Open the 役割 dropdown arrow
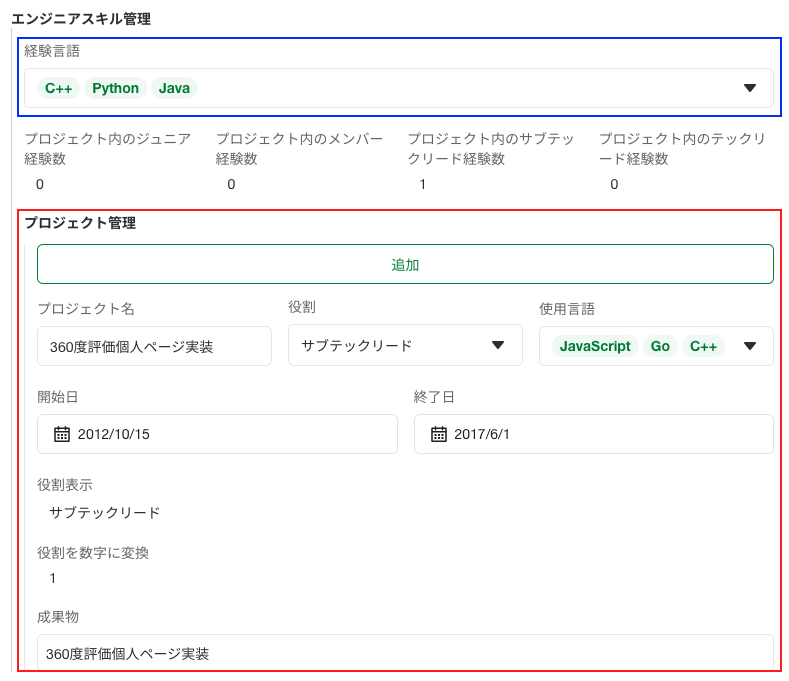 pyautogui.click(x=498, y=346)
